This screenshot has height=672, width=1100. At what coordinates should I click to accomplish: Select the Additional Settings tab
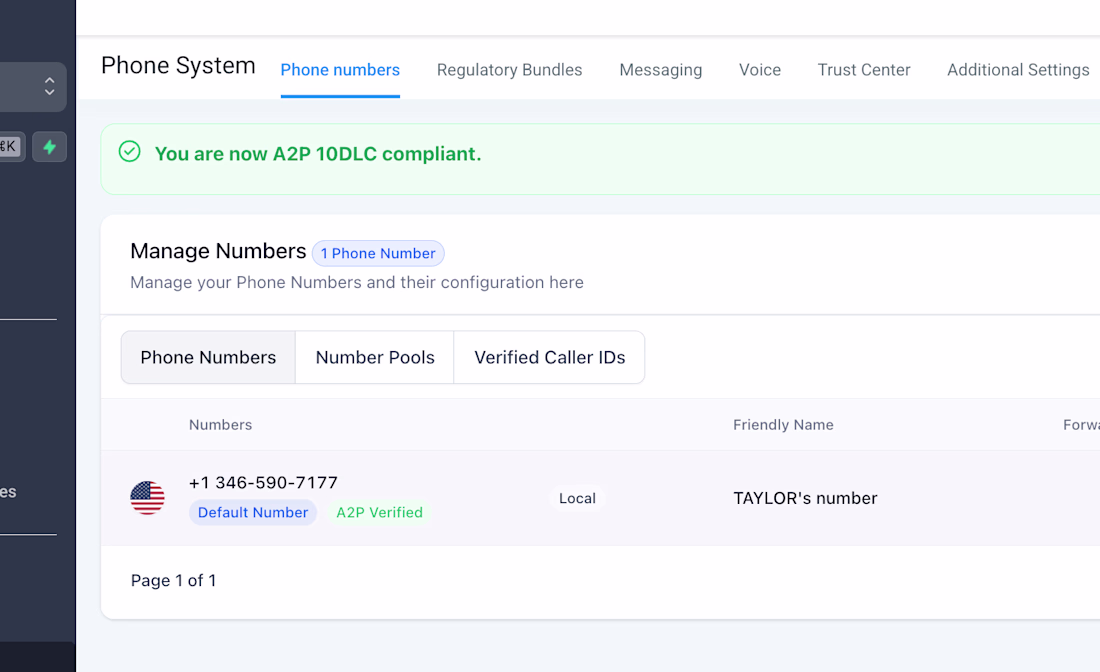[1018, 70]
